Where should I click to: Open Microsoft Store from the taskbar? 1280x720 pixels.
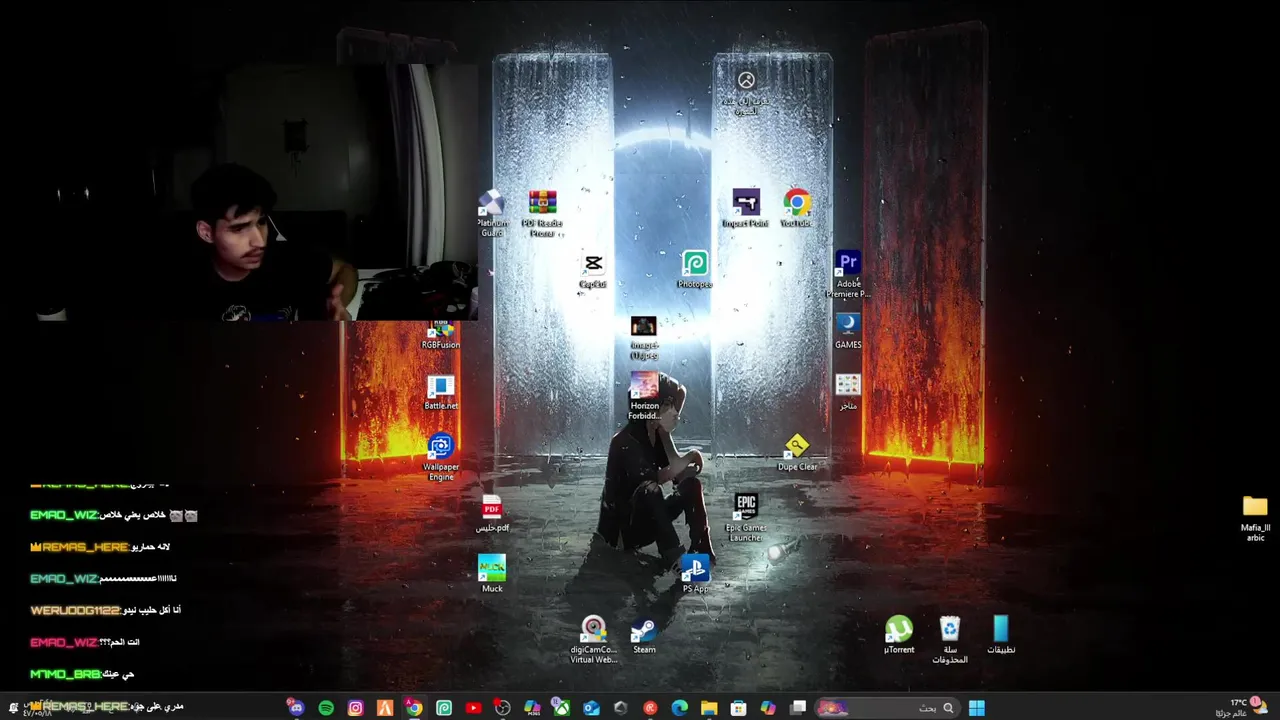[x=738, y=707]
